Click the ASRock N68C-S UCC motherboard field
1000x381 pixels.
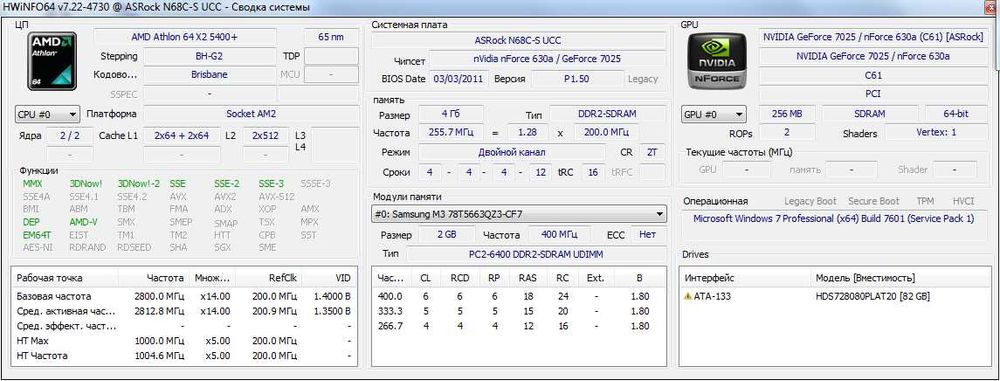click(518, 40)
